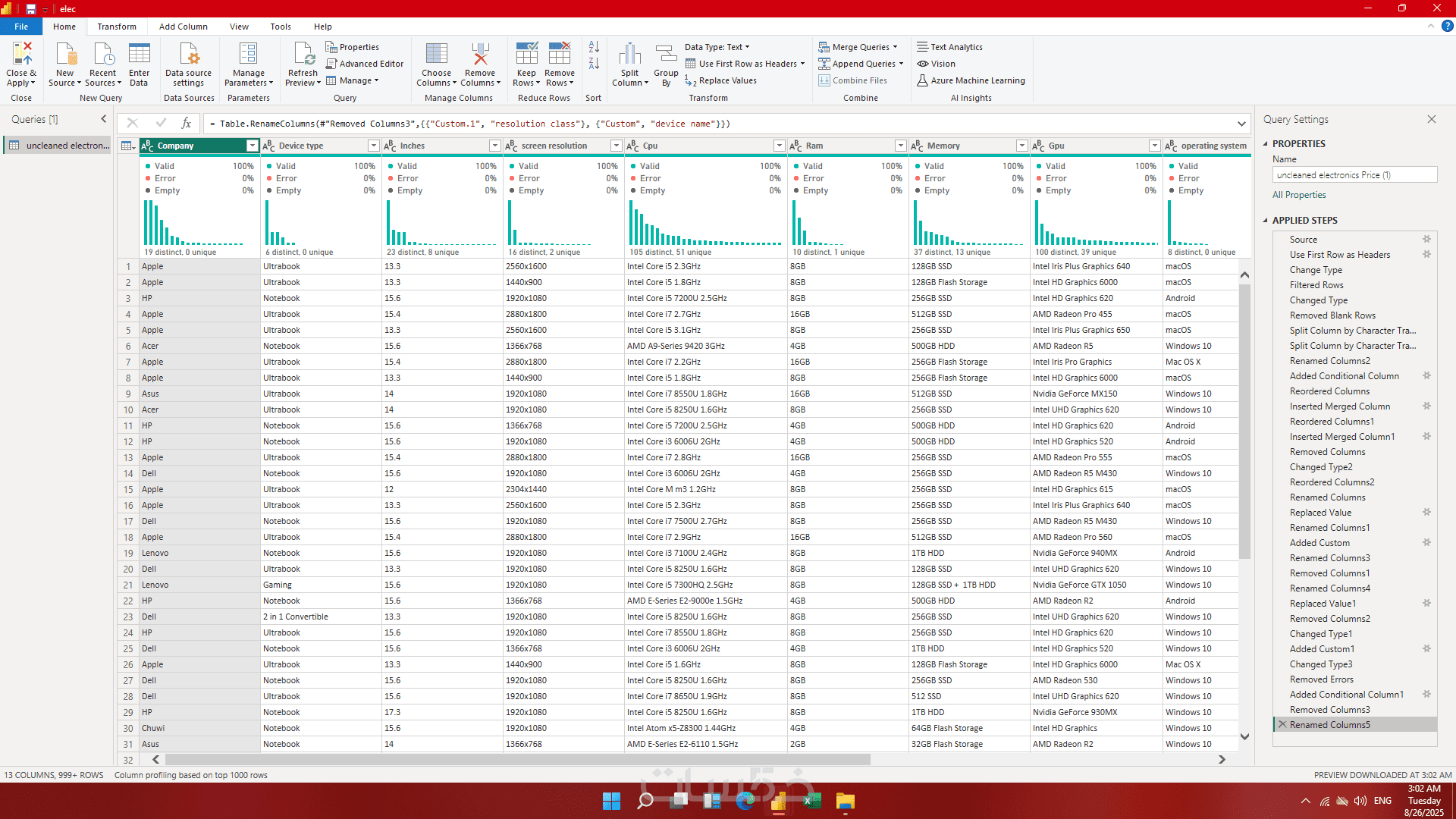Click the Choose Columns icon
This screenshot has width=1456, height=819.
tap(436, 55)
